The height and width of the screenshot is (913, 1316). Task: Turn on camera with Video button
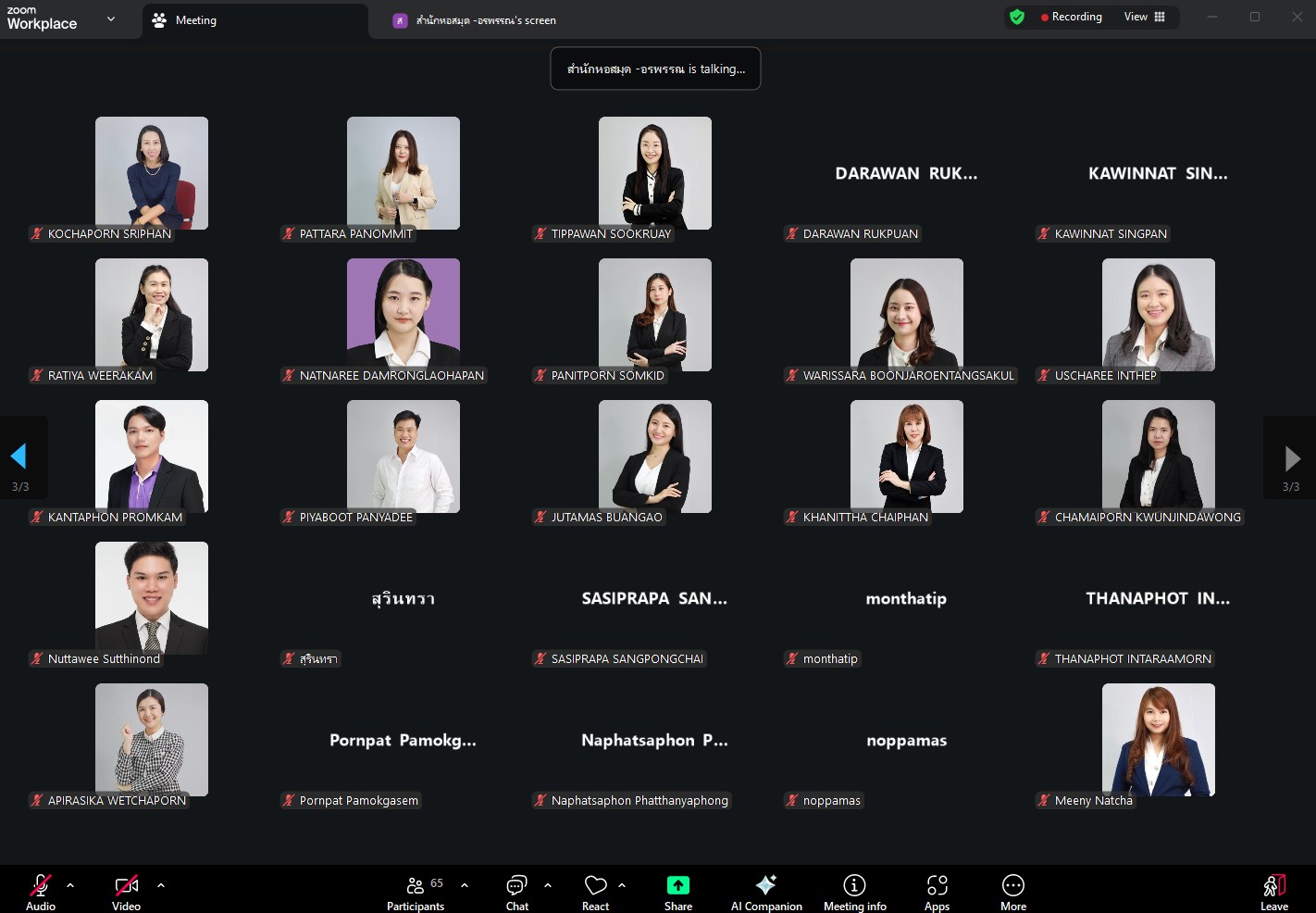point(126,892)
